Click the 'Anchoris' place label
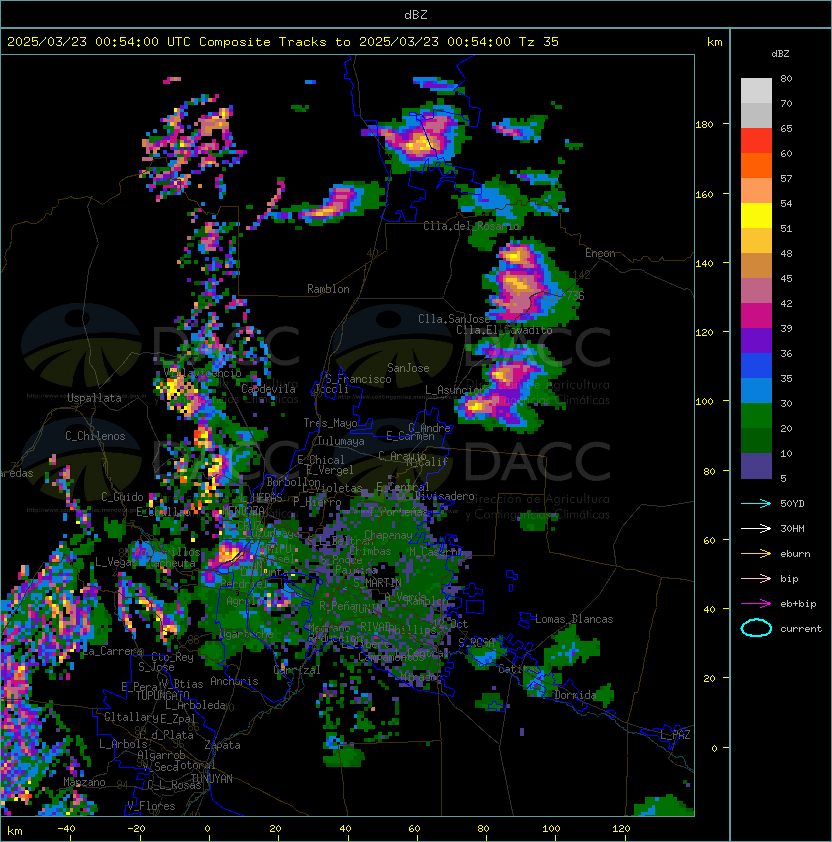The width and height of the screenshot is (832, 842). pos(234,681)
